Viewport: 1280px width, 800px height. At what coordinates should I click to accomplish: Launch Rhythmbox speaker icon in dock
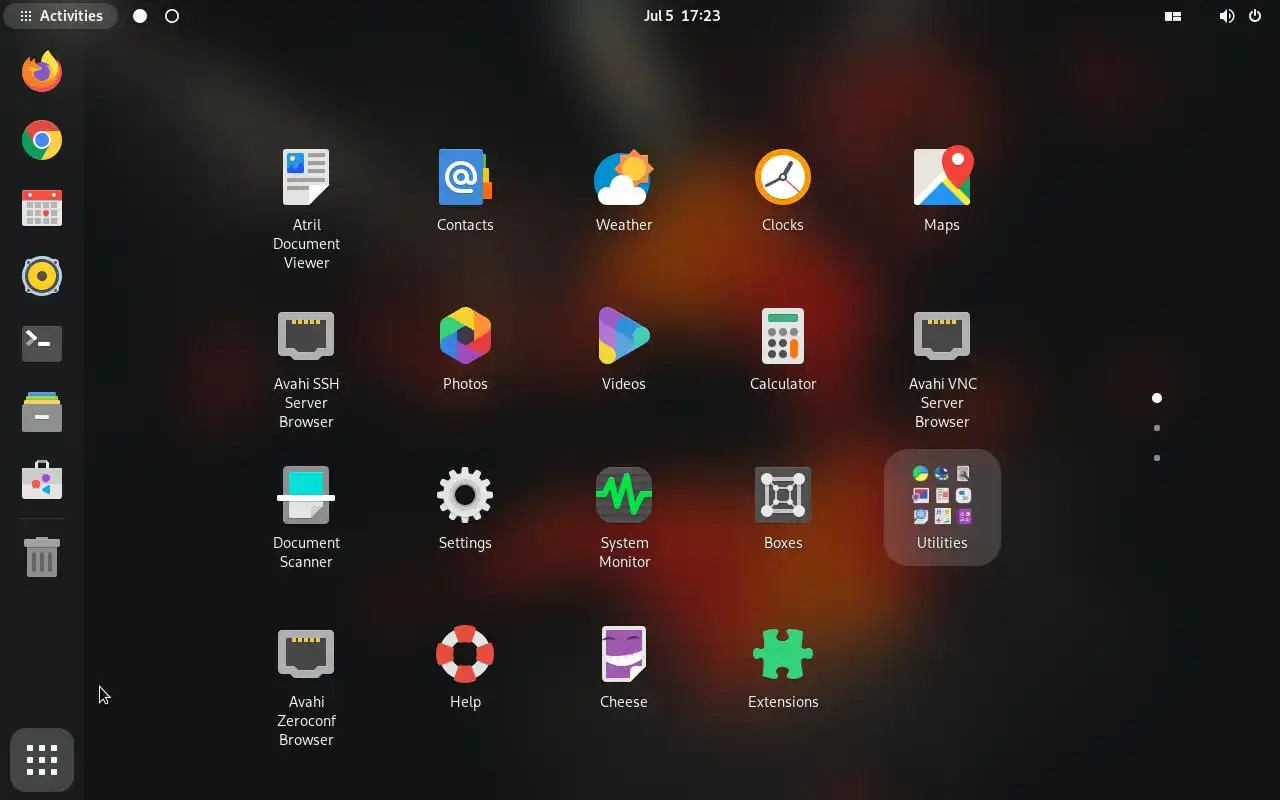42,276
